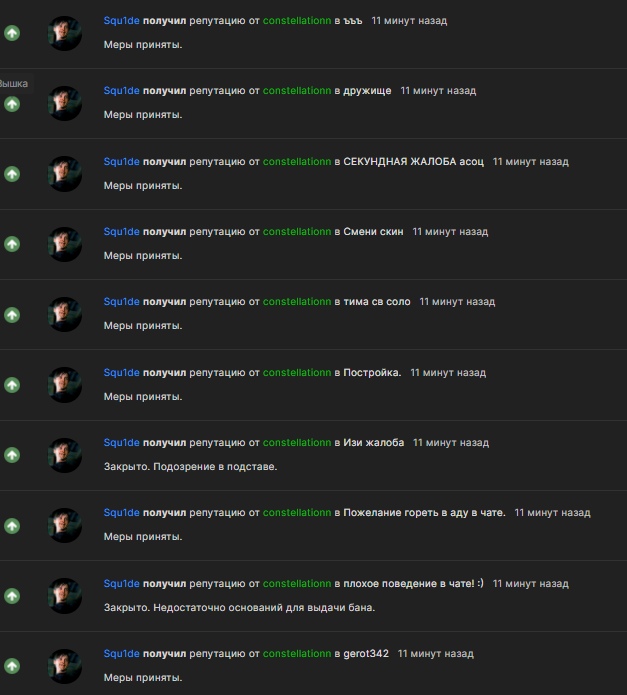Screen dimensions: 627x695
Task: Open the Squ1de avatar in the Пожелание гореть row
Action: [65, 525]
